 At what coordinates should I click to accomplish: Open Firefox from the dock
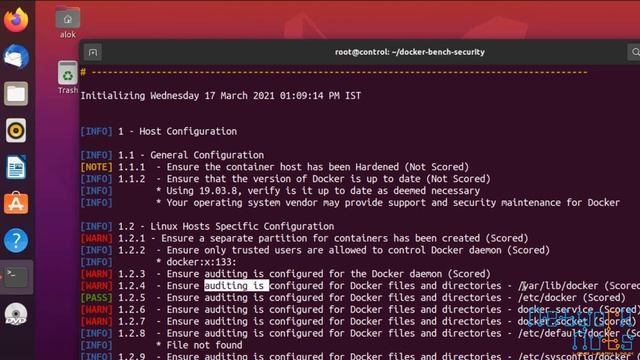pyautogui.click(x=16, y=19)
